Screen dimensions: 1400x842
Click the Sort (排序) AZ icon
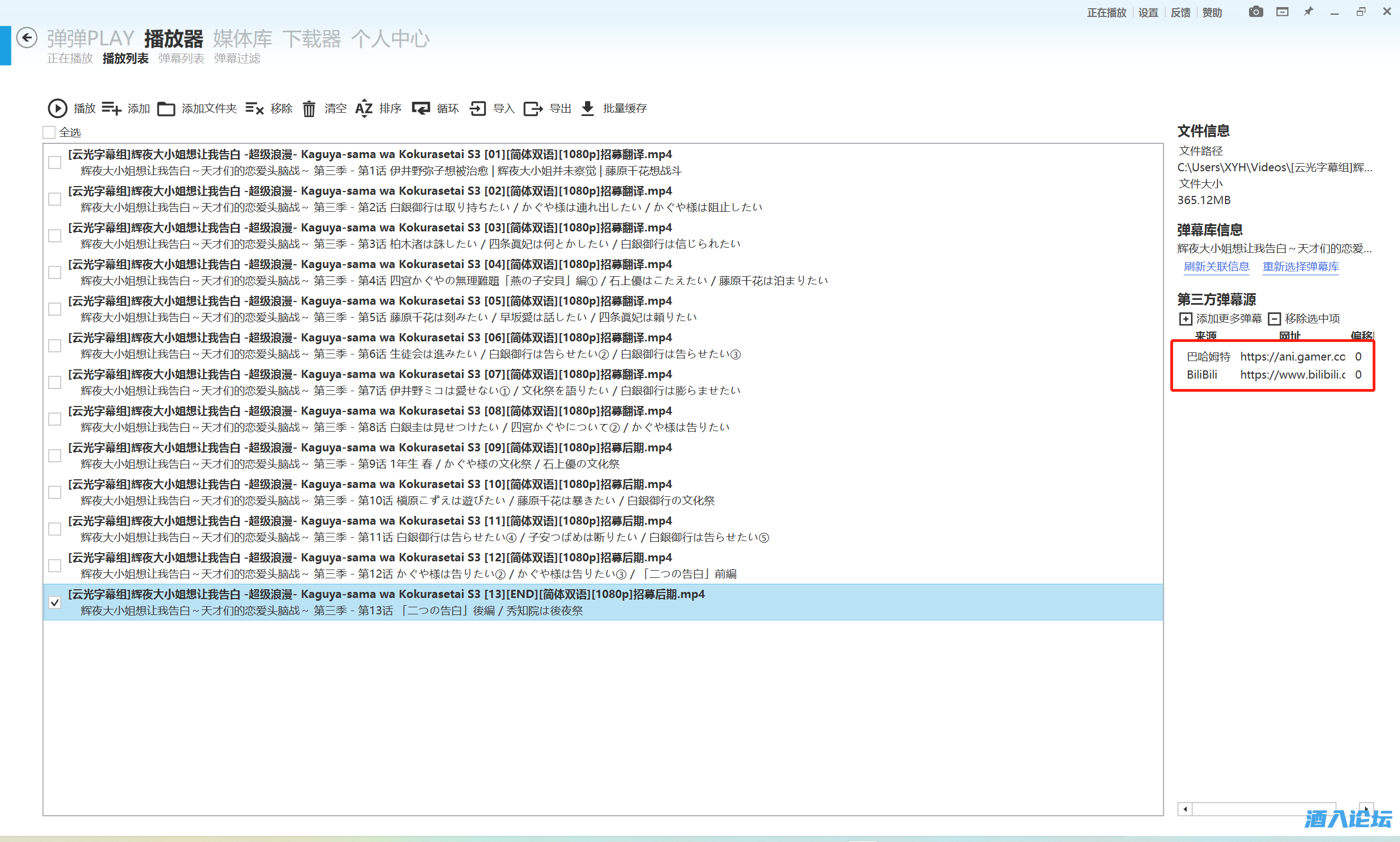[x=364, y=108]
